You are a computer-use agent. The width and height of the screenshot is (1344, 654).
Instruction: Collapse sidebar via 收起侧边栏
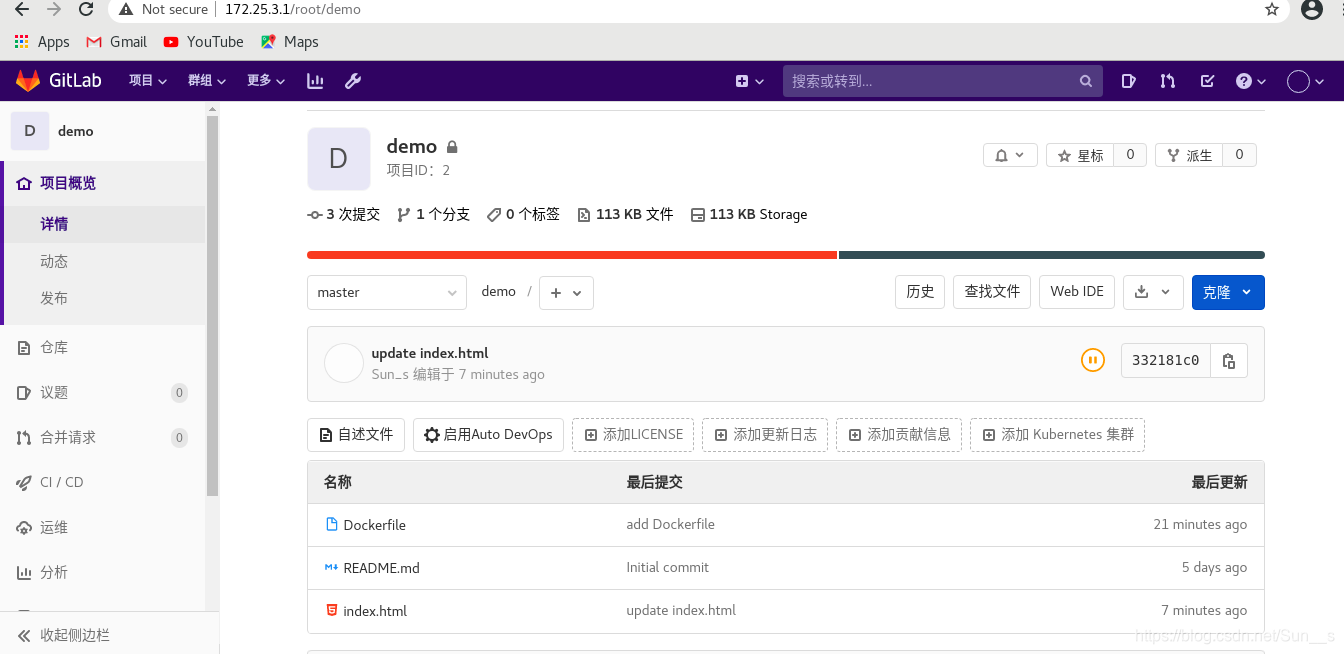pyautogui.click(x=63, y=635)
